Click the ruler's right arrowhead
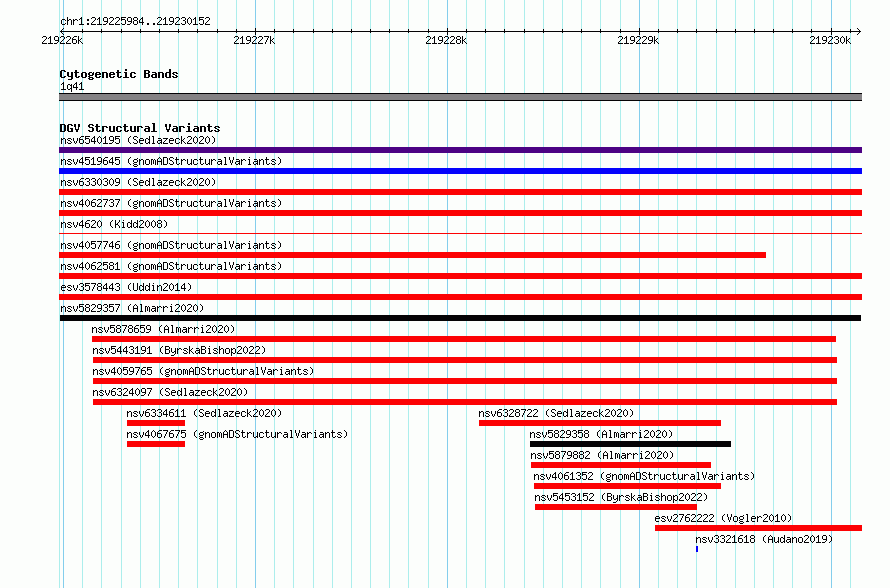890x588 pixels. (859, 31)
